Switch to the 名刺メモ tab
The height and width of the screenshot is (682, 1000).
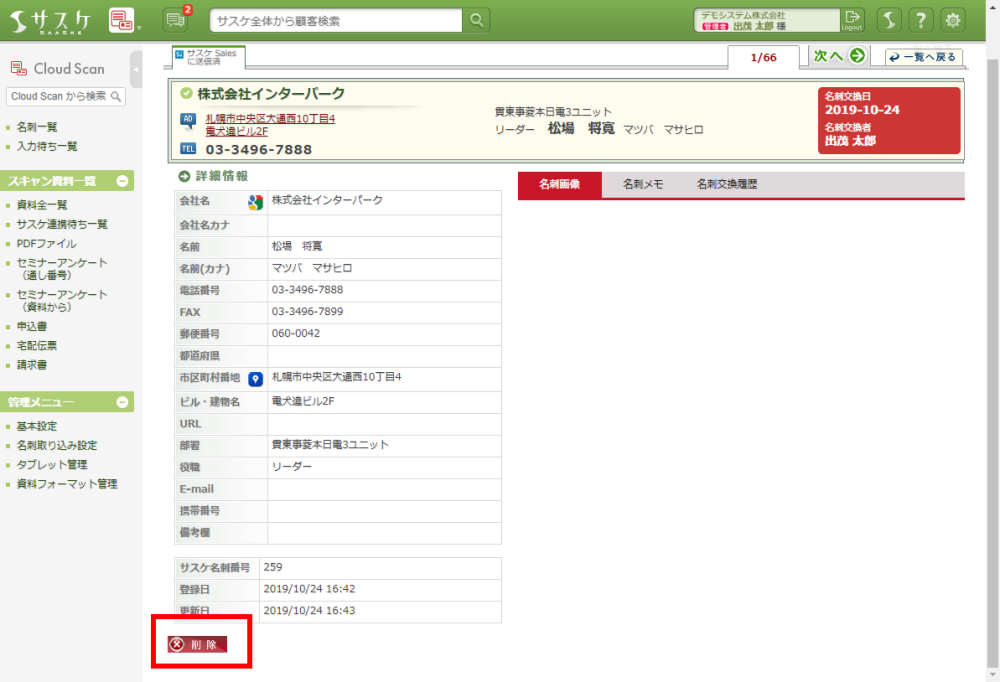(x=643, y=185)
